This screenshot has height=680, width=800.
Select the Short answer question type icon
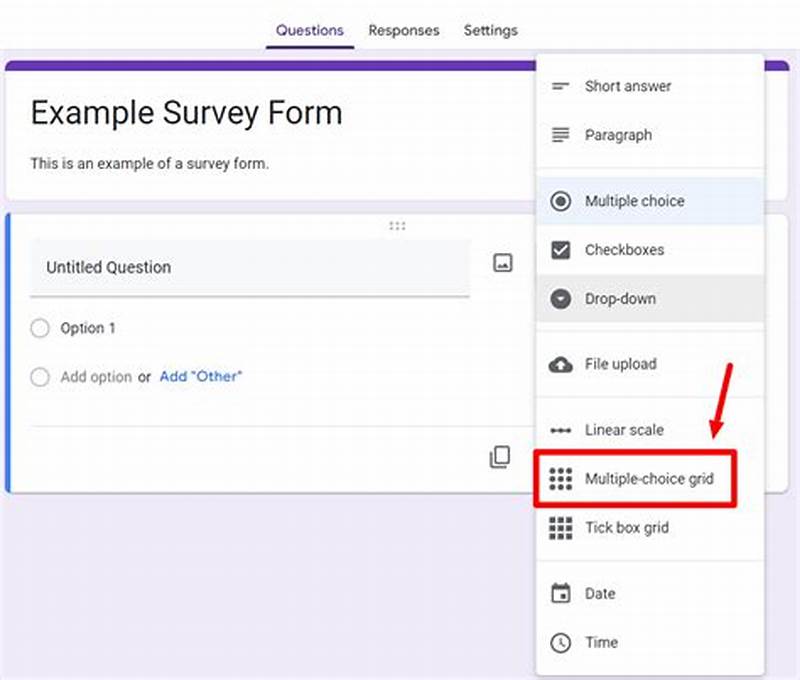(560, 86)
